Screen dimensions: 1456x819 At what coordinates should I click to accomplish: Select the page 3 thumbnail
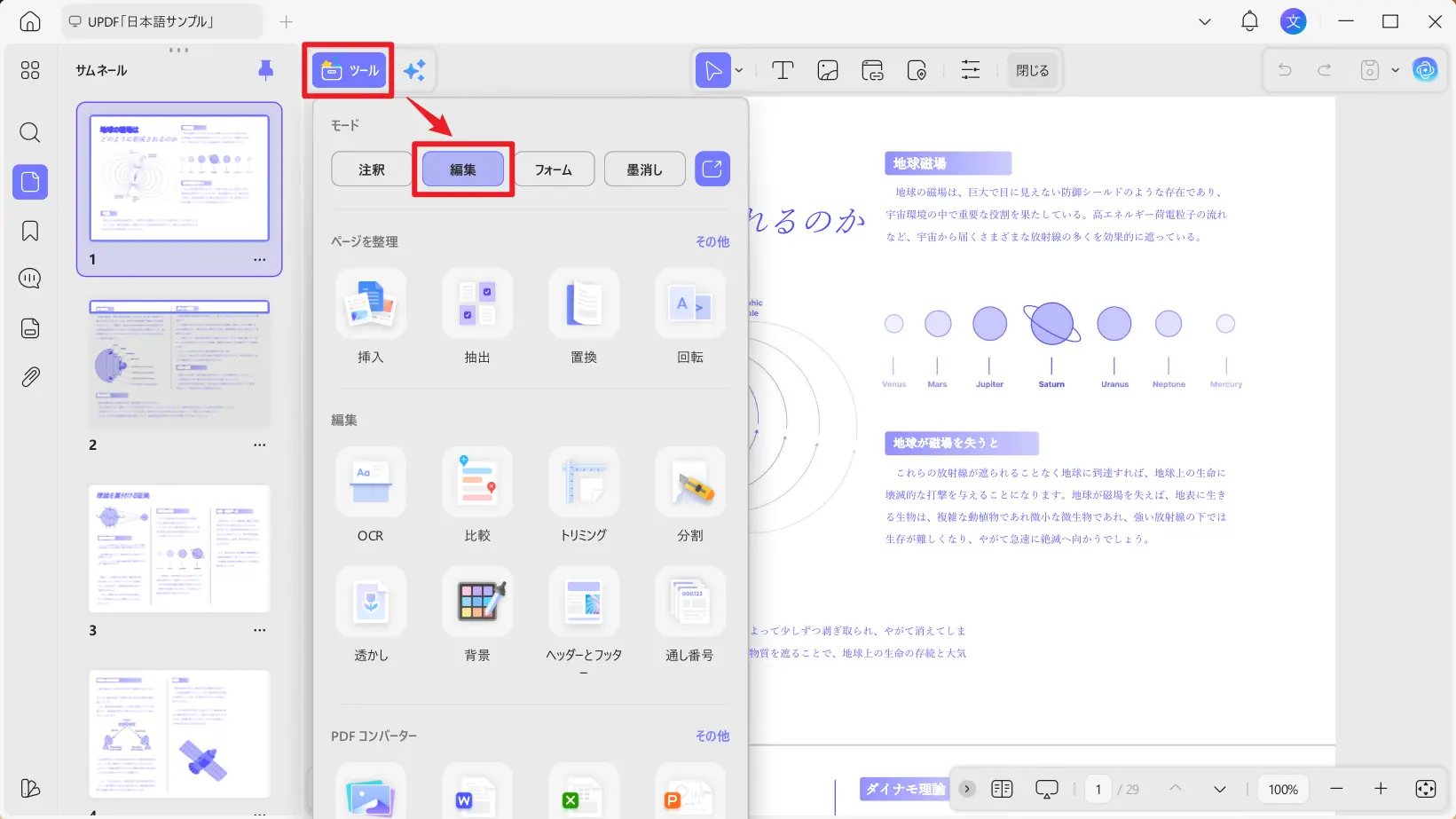pos(179,548)
